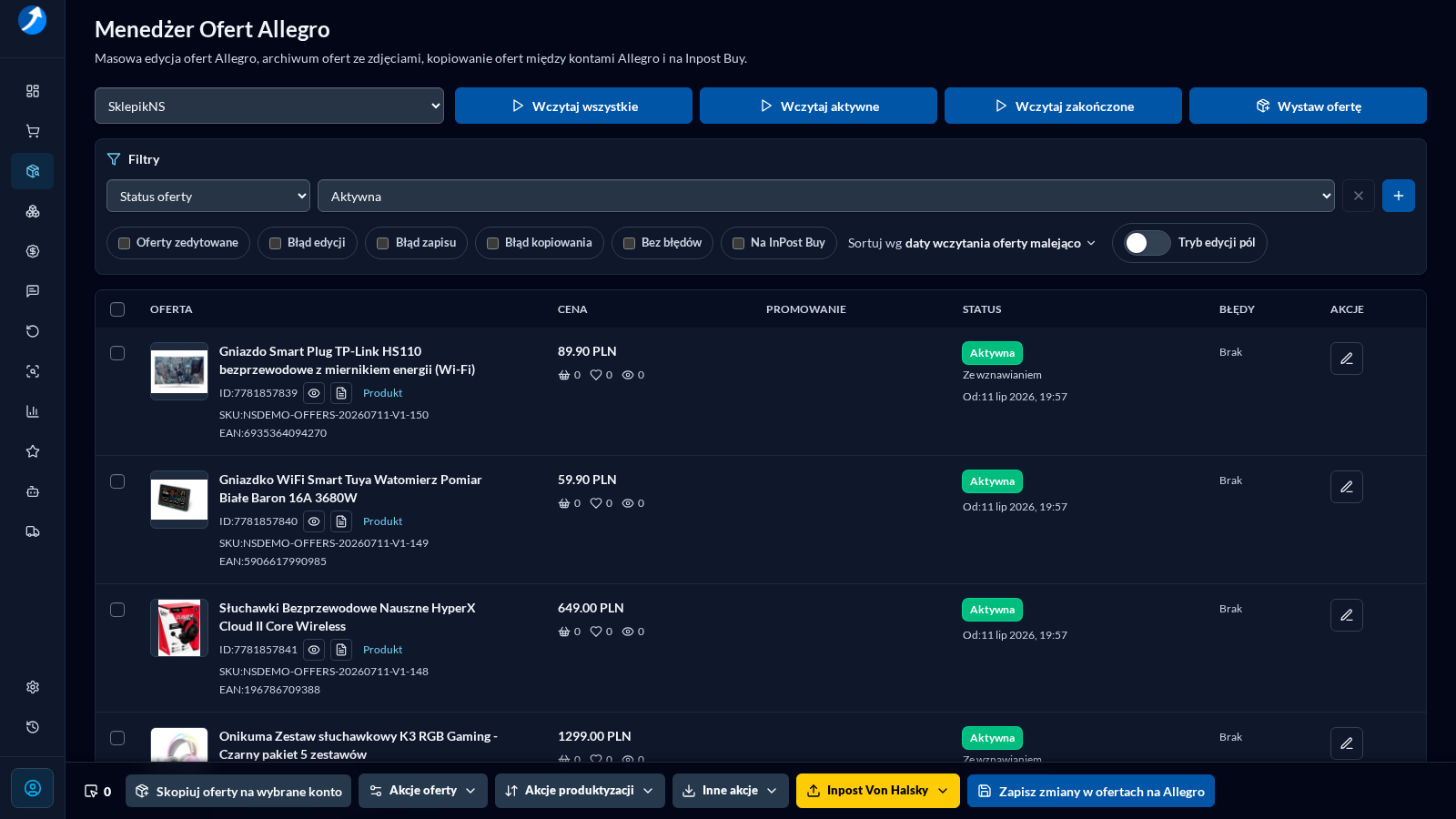This screenshot has width=1456, height=819.
Task: Open the delivery truck sidebar icon
Action: point(33,531)
